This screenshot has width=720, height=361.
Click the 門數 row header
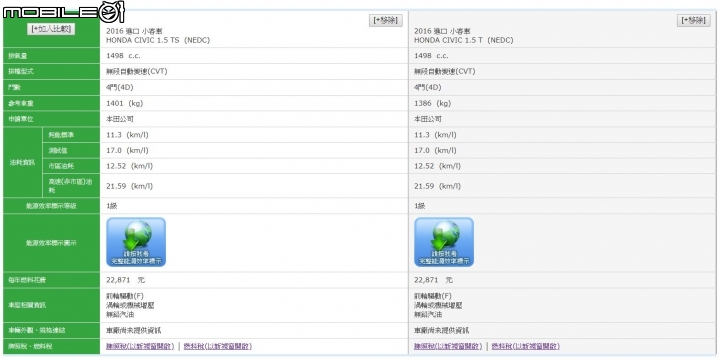[51, 87]
